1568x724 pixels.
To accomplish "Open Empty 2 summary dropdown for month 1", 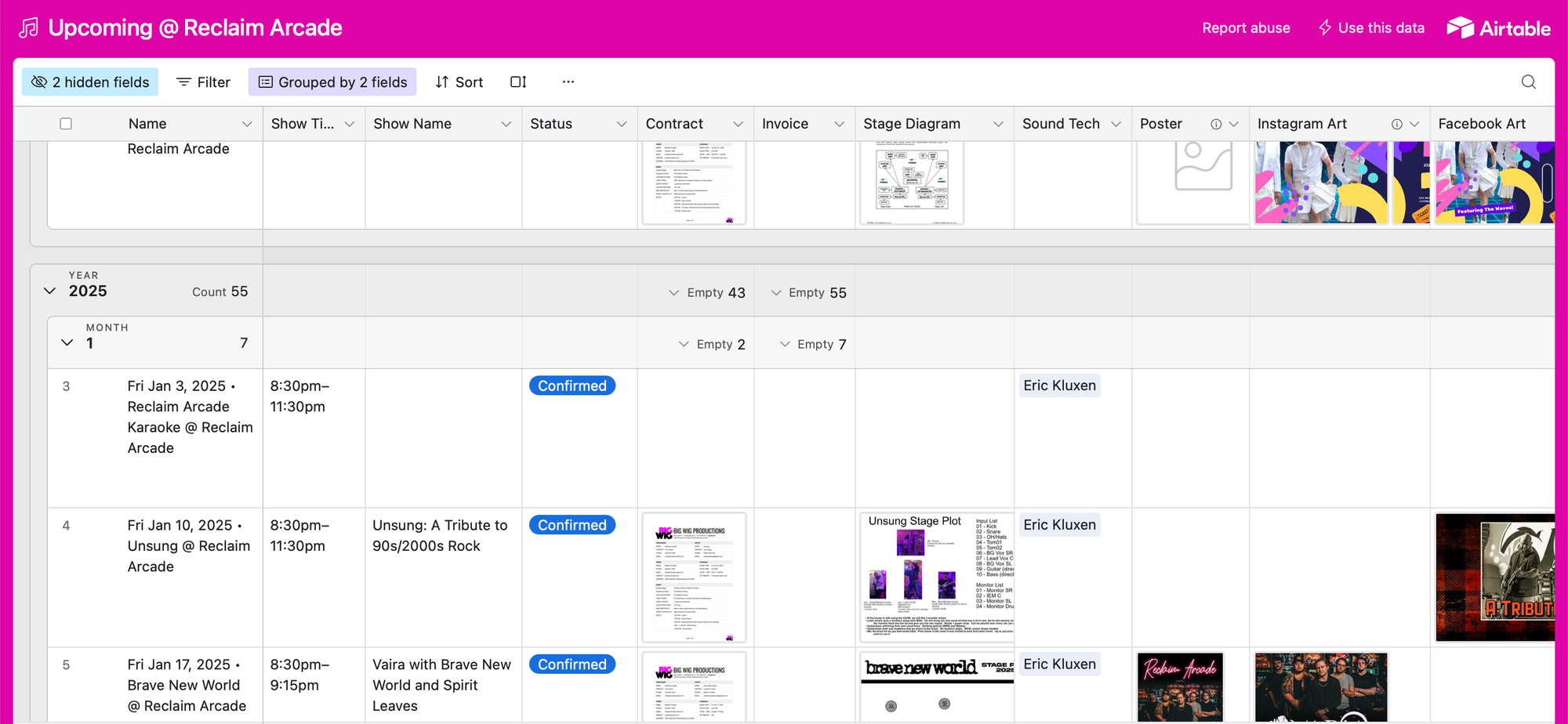I will (x=712, y=344).
